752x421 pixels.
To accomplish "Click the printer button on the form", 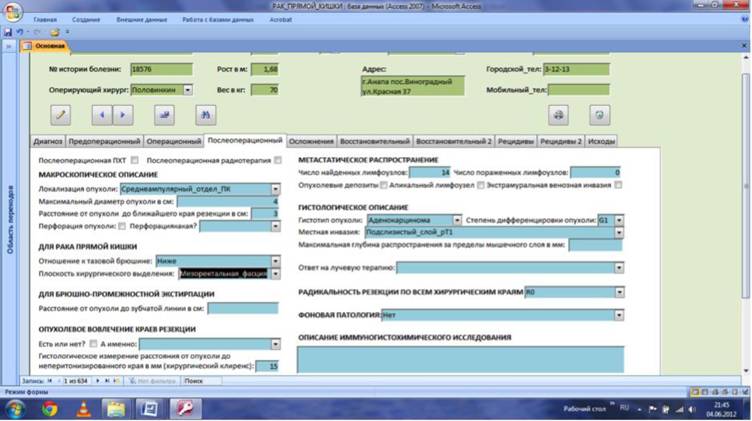I will click(558, 115).
